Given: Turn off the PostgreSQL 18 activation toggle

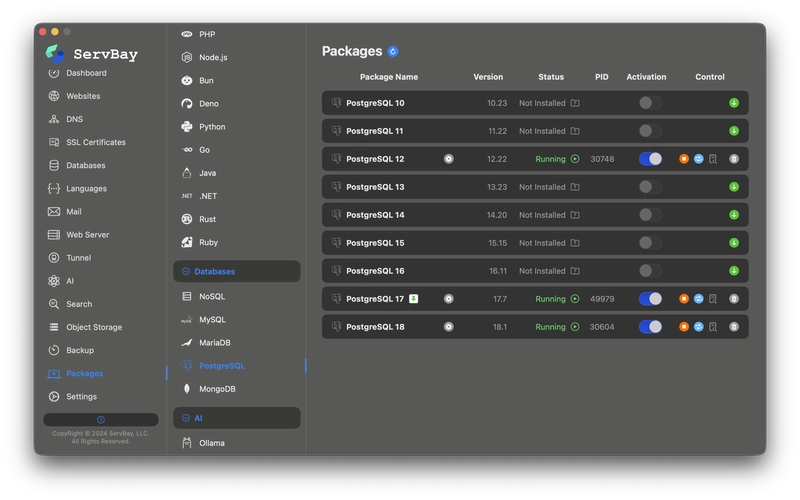Looking at the screenshot, I should click(x=650, y=327).
